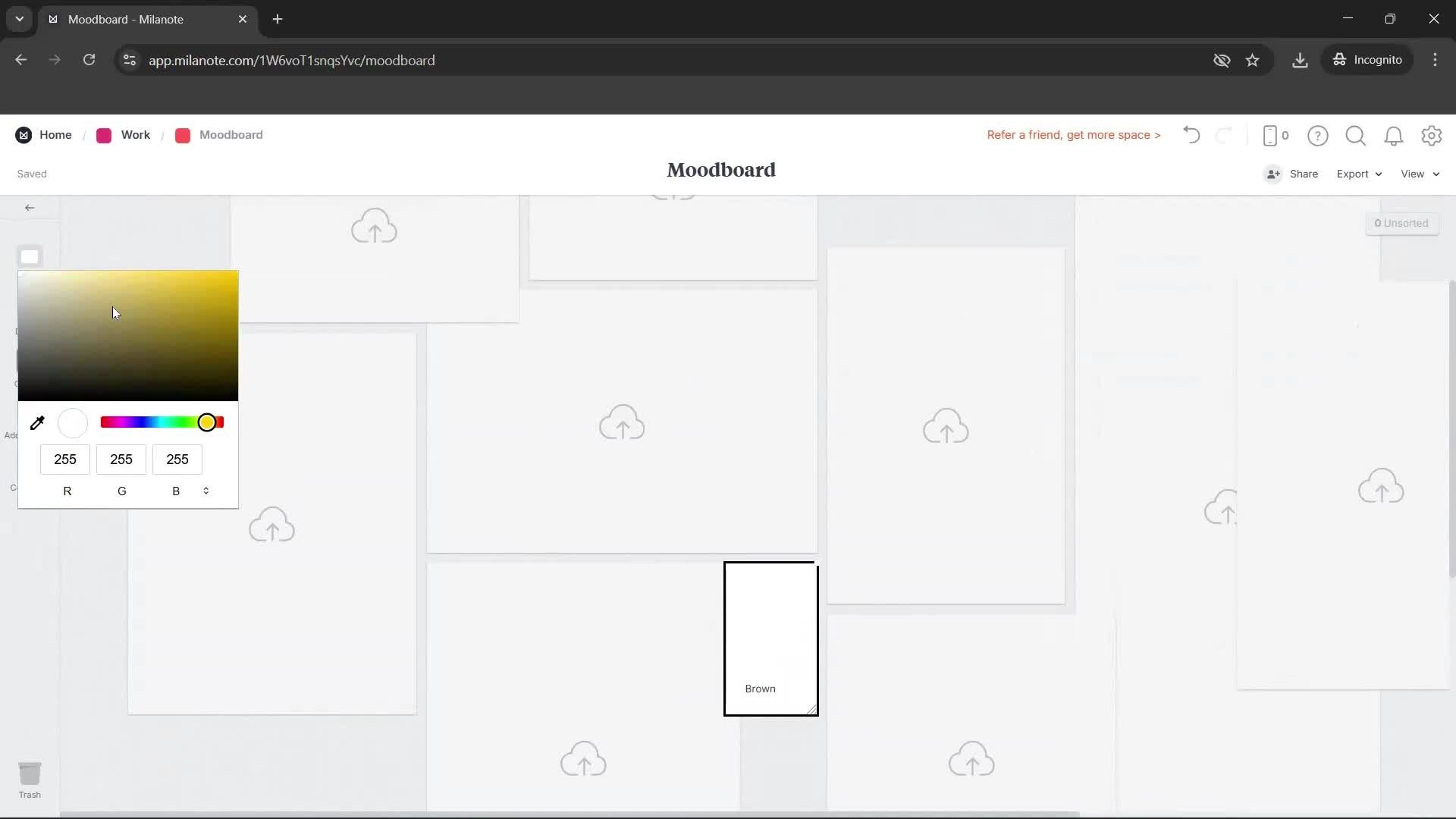Open the search tool
The height and width of the screenshot is (819, 1456).
(1356, 135)
